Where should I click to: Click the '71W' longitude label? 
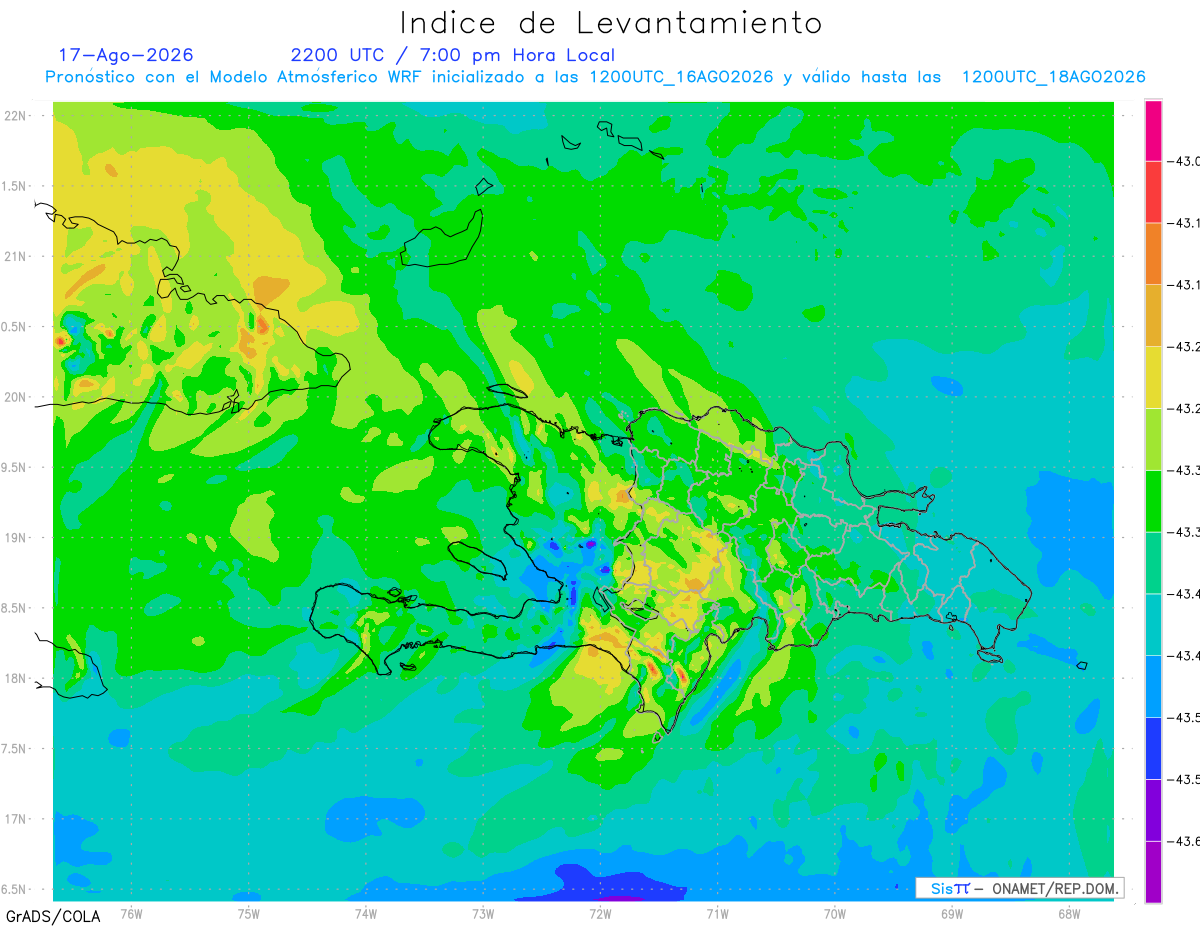pyautogui.click(x=717, y=914)
